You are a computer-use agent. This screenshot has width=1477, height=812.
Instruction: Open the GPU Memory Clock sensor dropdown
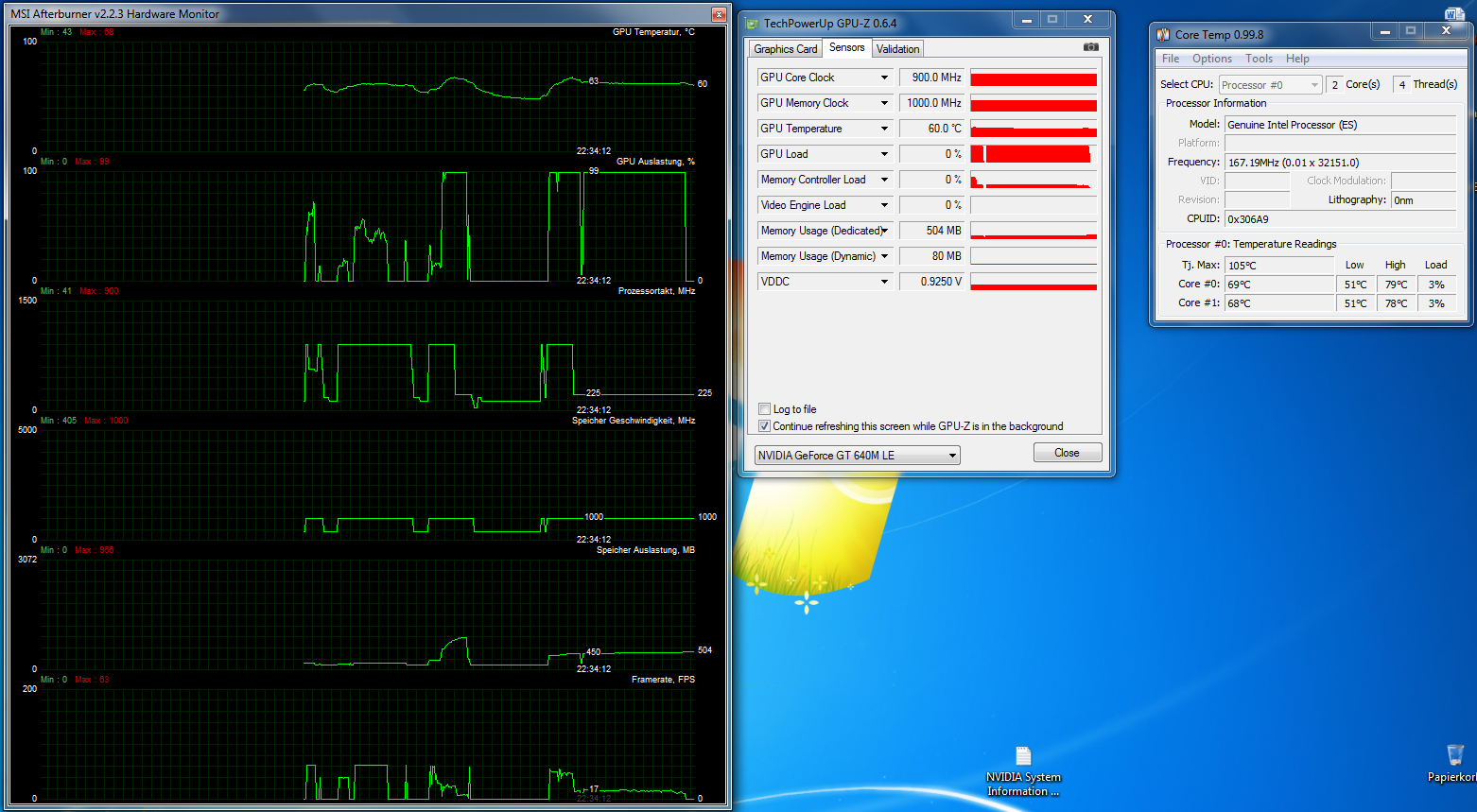(885, 103)
